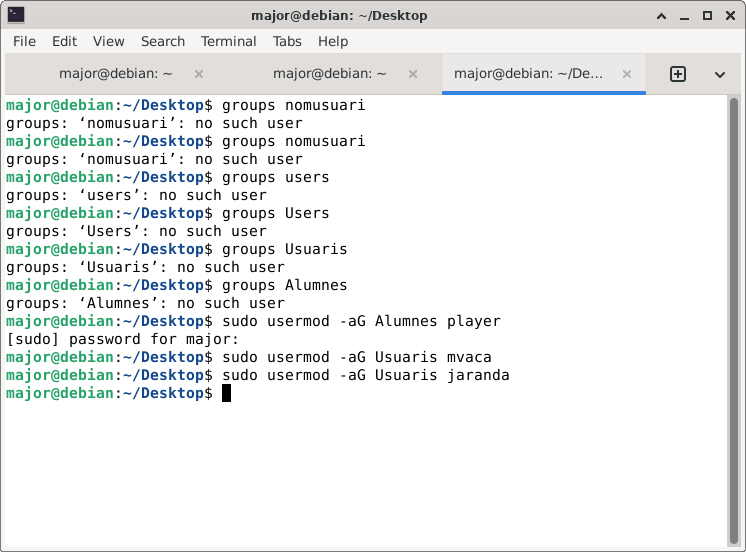Expand the tab list dropdown chevron

pyautogui.click(x=719, y=74)
